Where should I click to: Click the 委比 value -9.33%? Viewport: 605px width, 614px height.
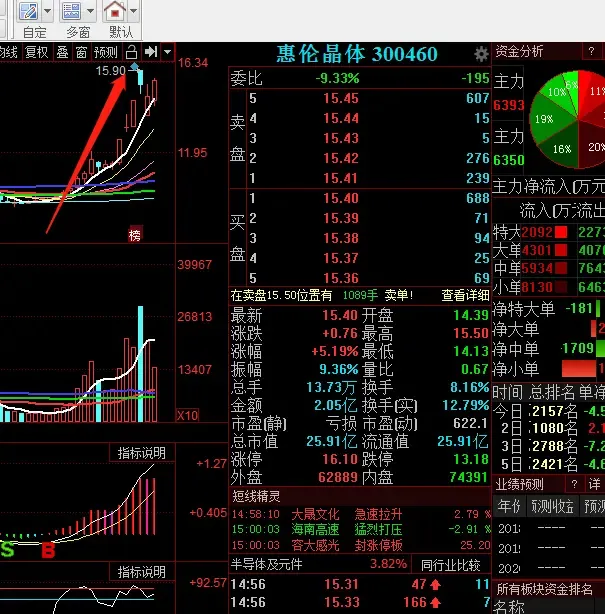pos(338,78)
